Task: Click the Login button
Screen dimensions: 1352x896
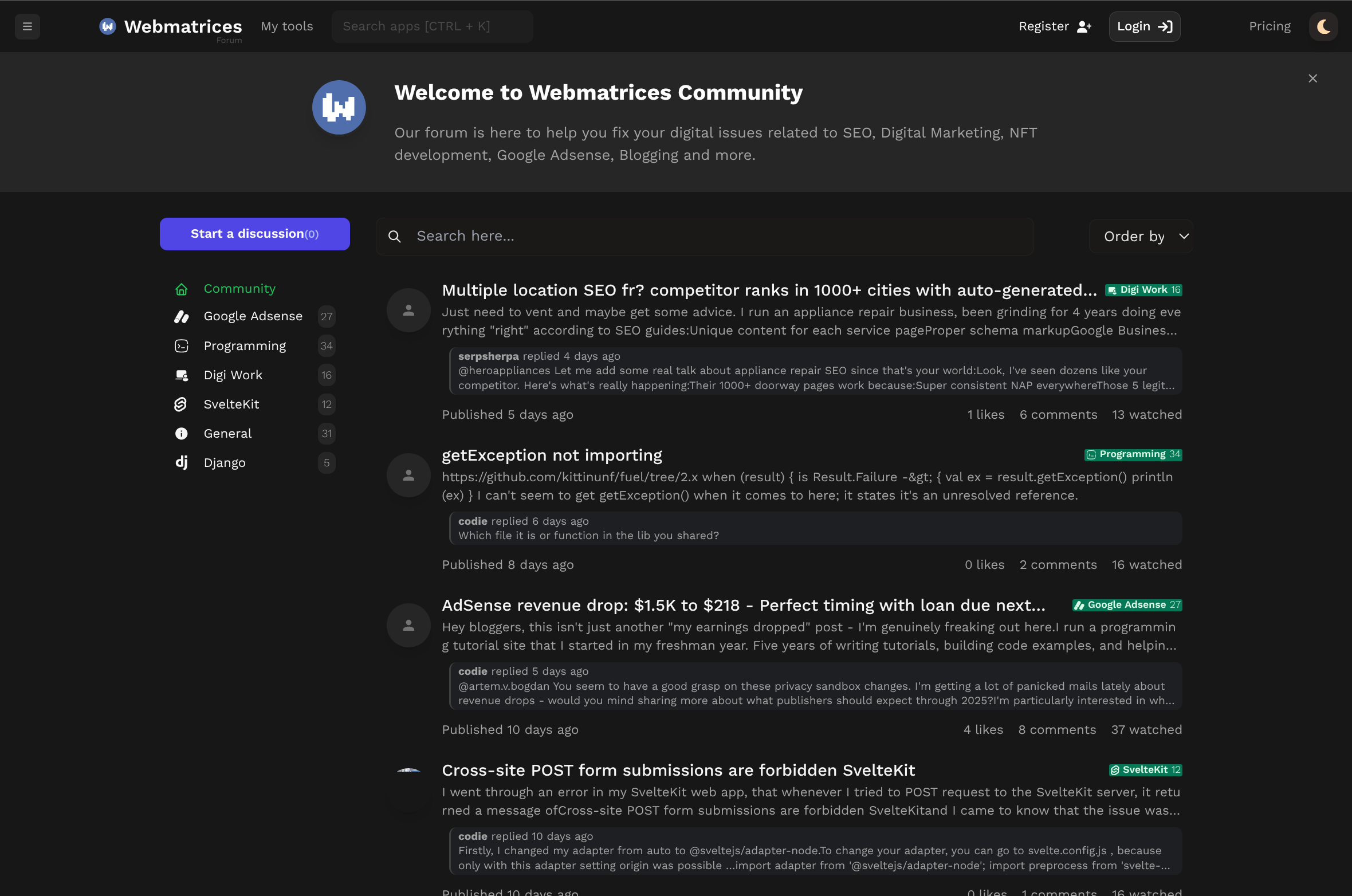Action: (1144, 26)
